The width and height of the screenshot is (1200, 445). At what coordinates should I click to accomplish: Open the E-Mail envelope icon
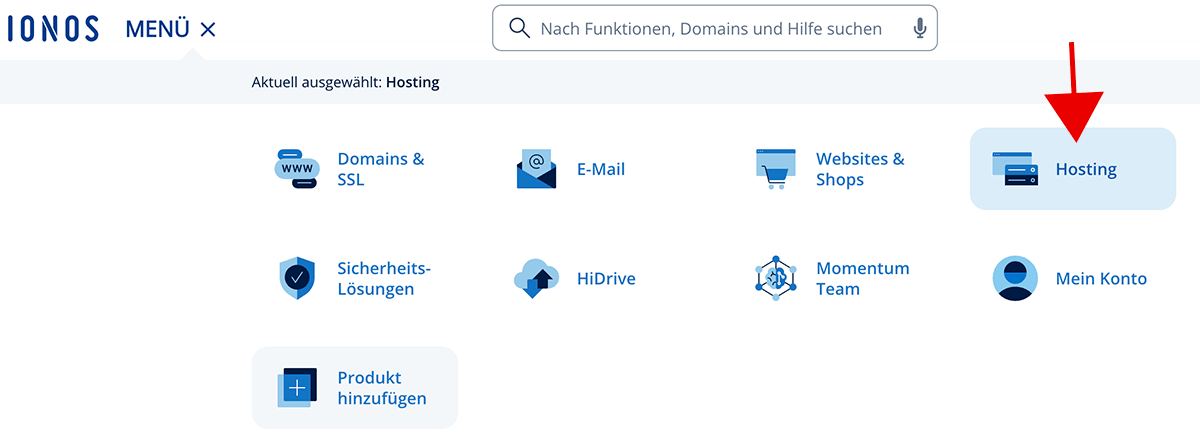[536, 169]
